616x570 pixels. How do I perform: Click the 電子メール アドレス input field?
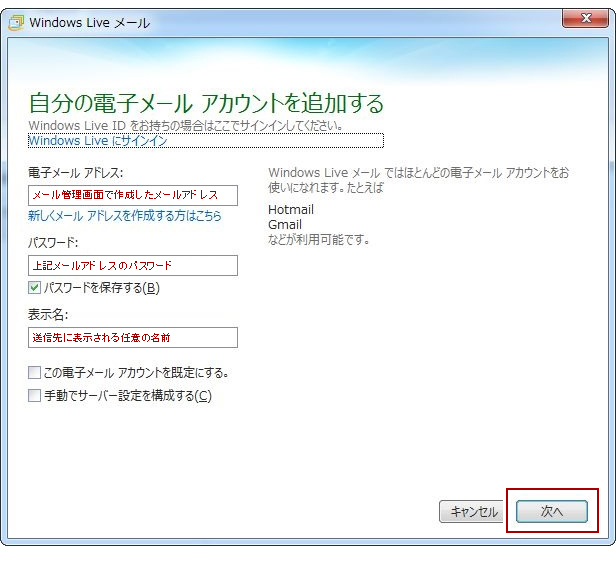coord(133,195)
